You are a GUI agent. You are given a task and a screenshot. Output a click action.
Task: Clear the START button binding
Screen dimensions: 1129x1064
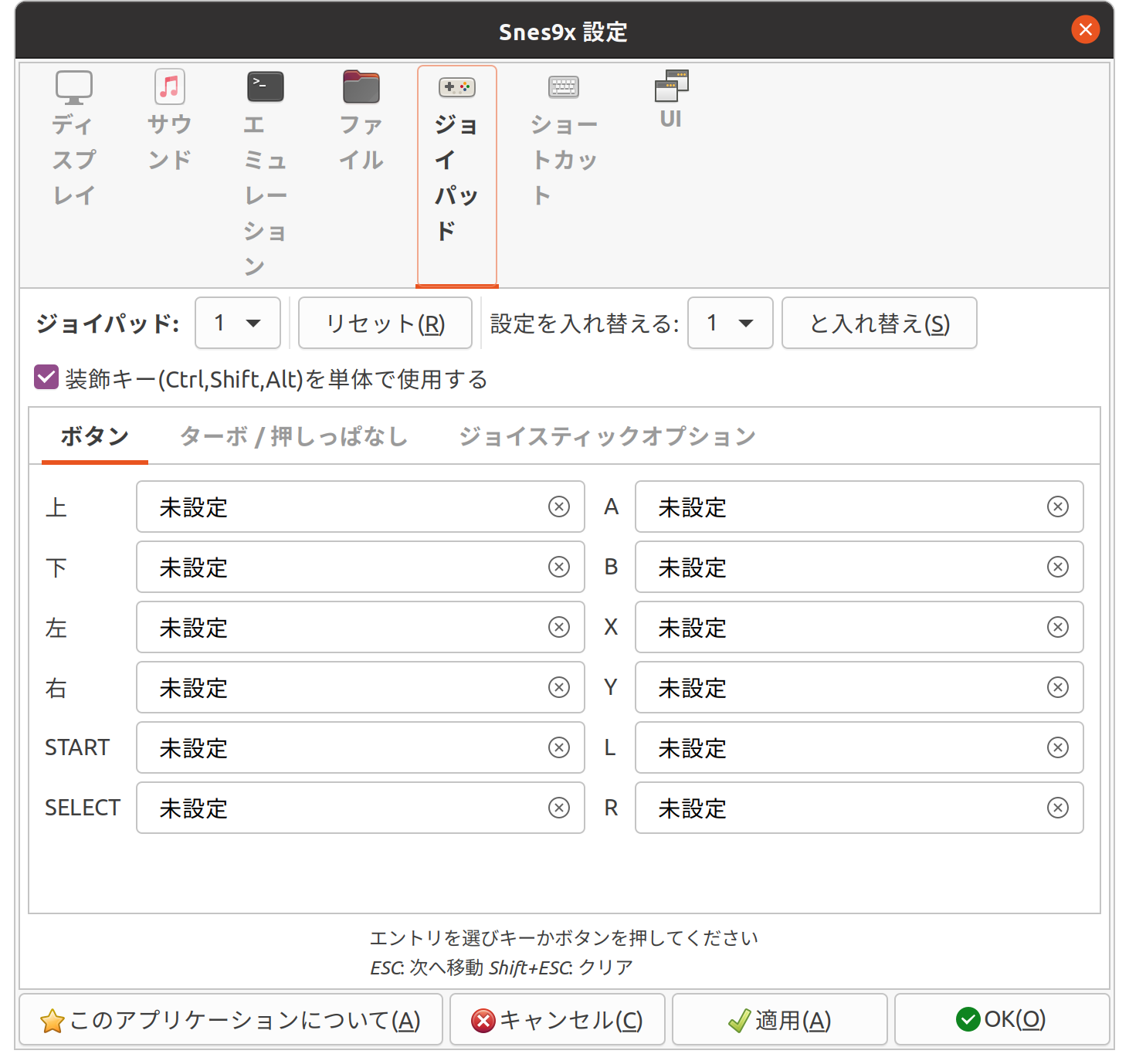pos(559,747)
